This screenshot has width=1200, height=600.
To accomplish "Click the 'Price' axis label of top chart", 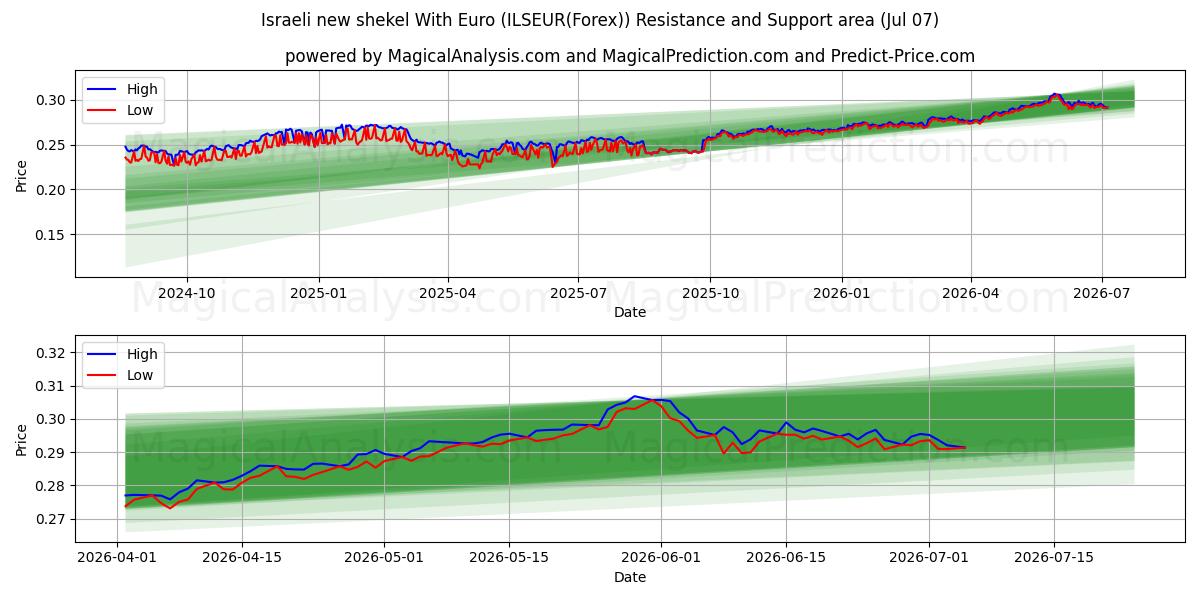I will (22, 174).
